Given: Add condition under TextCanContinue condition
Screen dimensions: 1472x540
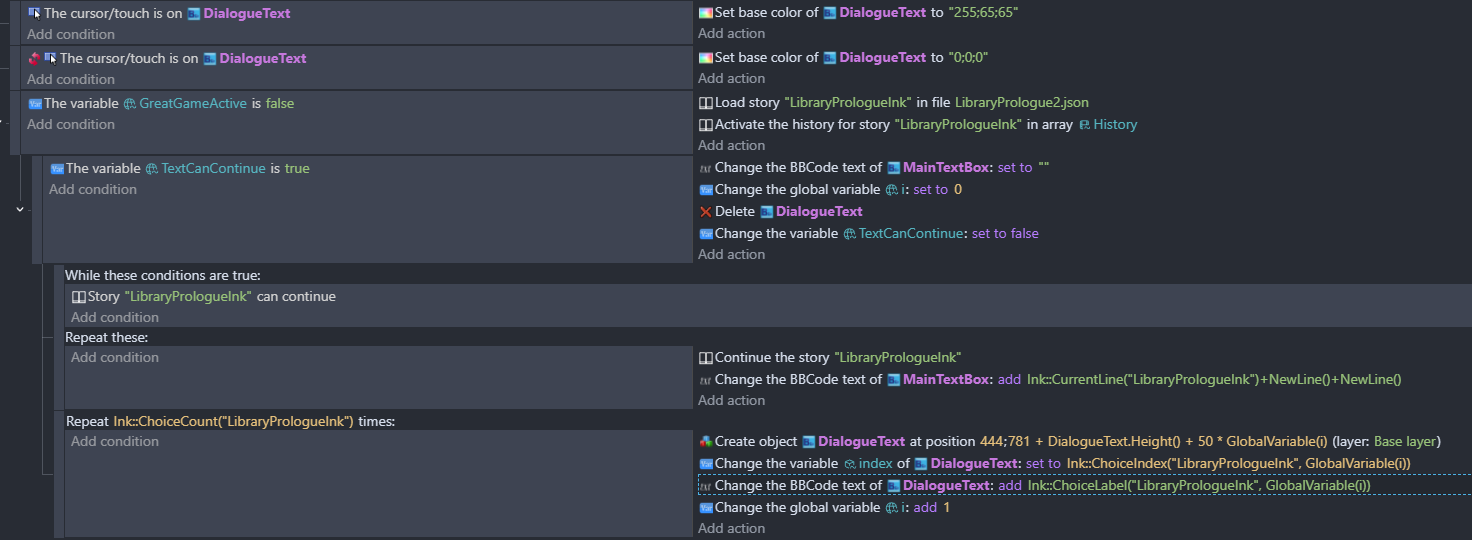Looking at the screenshot, I should point(93,190).
